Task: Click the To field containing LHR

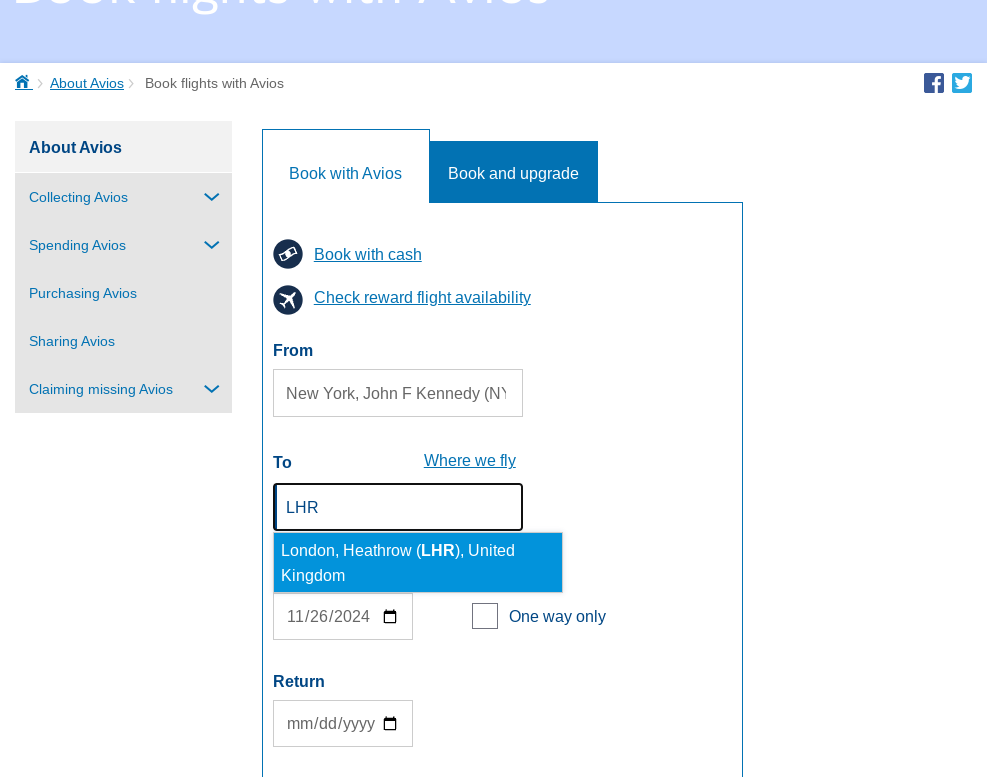Action: (398, 507)
